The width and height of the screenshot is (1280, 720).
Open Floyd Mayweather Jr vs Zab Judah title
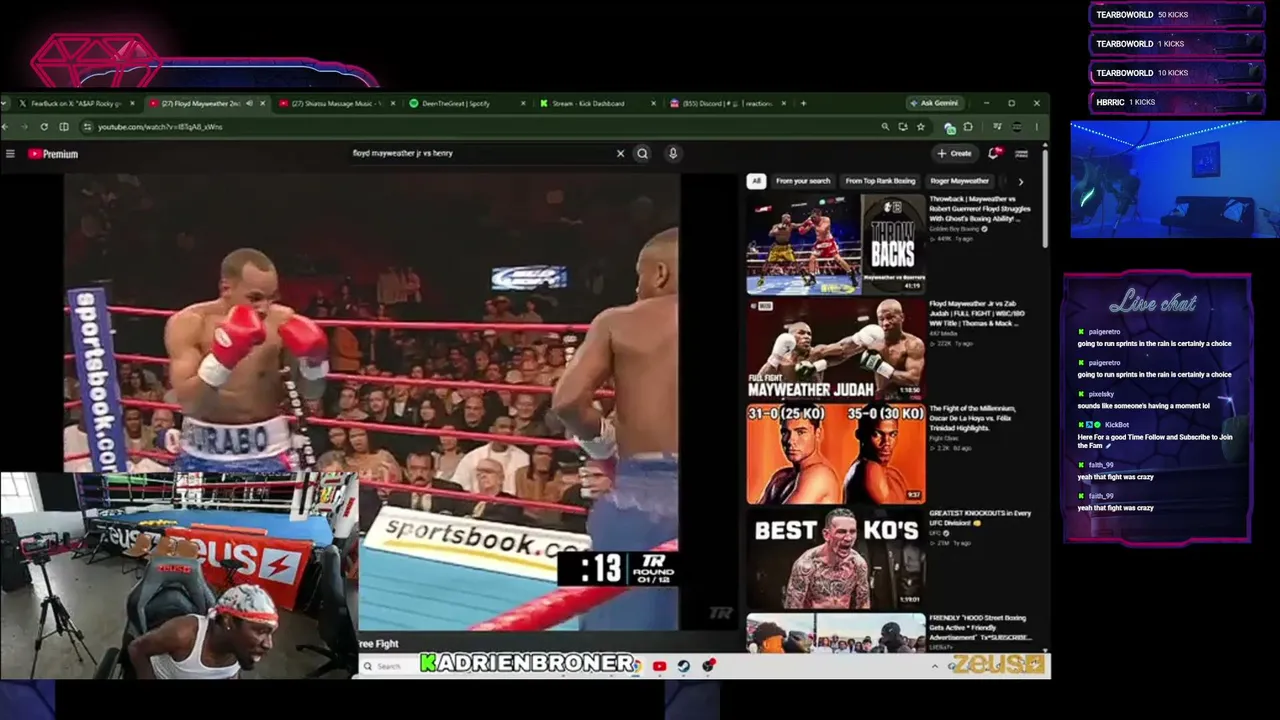pos(975,313)
